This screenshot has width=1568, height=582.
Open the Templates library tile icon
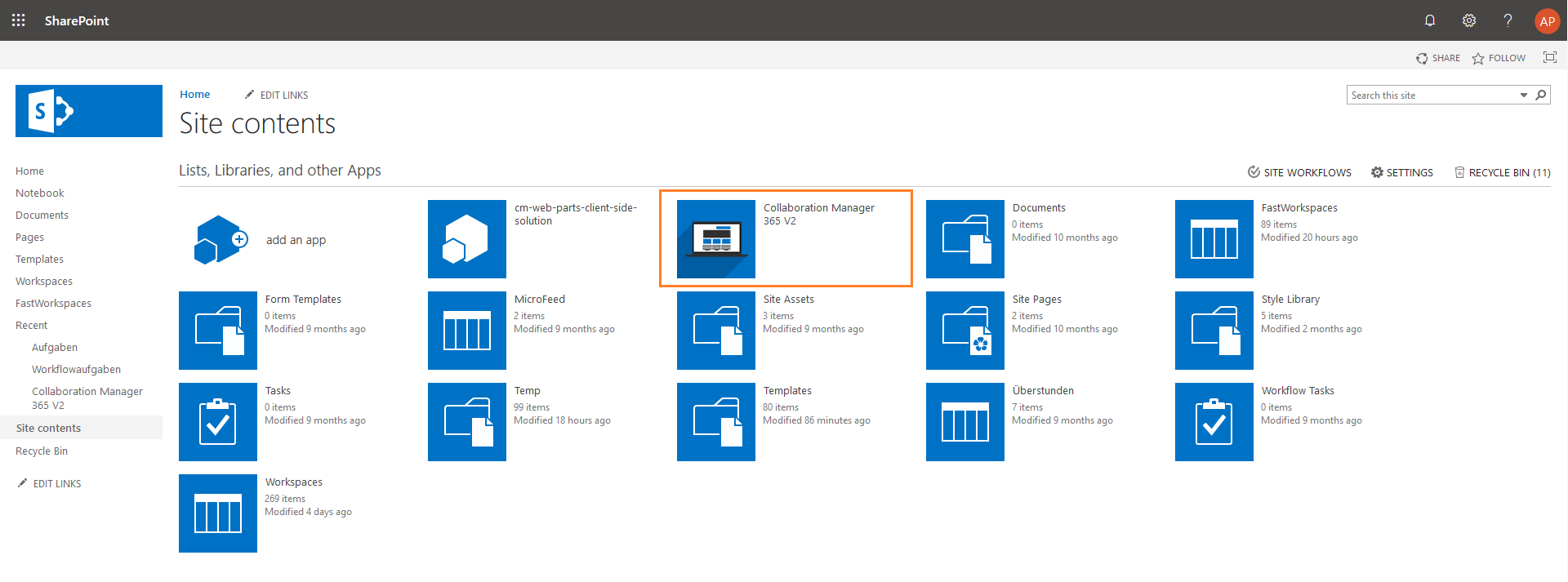pyautogui.click(x=716, y=422)
